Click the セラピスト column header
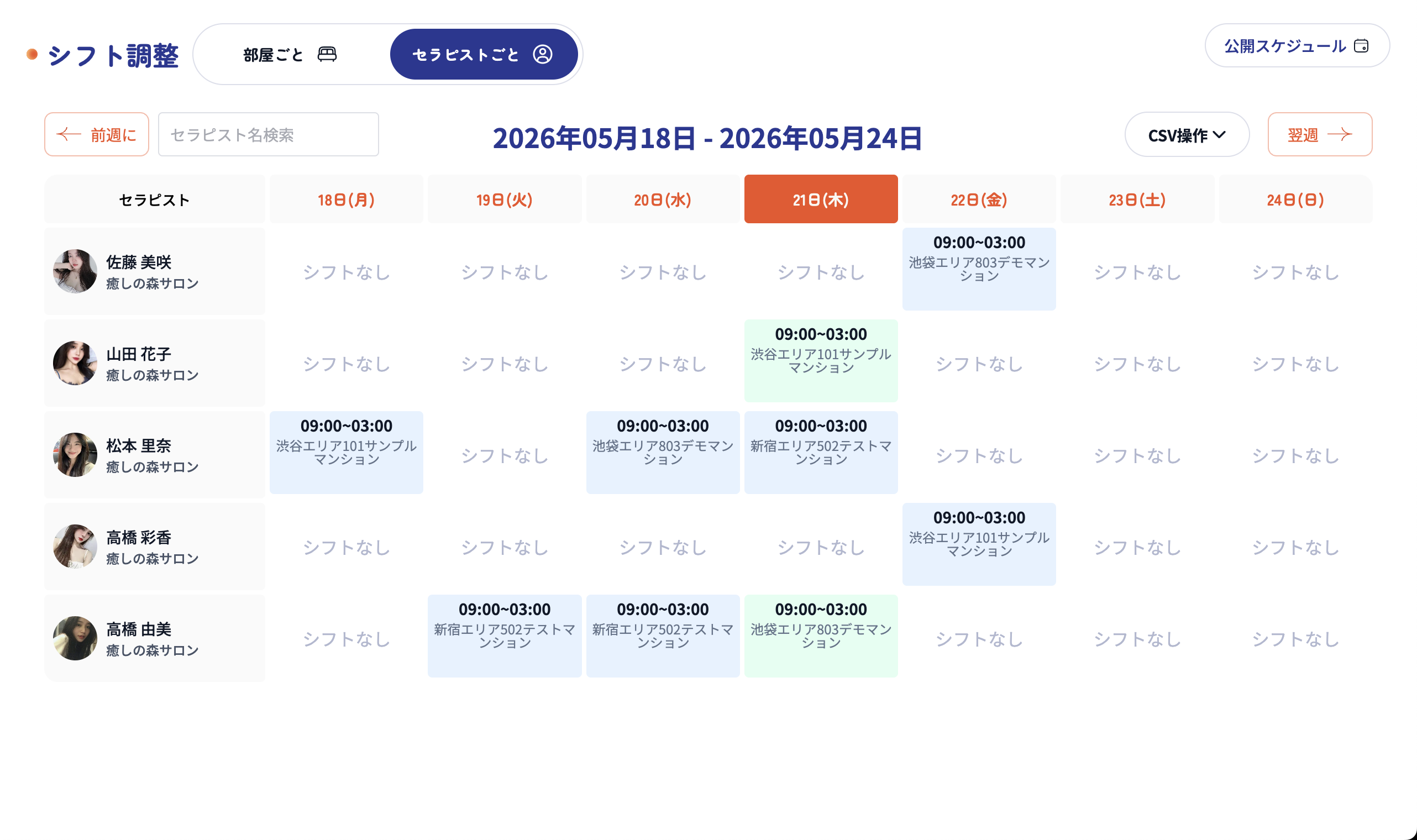Viewport: 1417px width, 840px height. (x=155, y=200)
